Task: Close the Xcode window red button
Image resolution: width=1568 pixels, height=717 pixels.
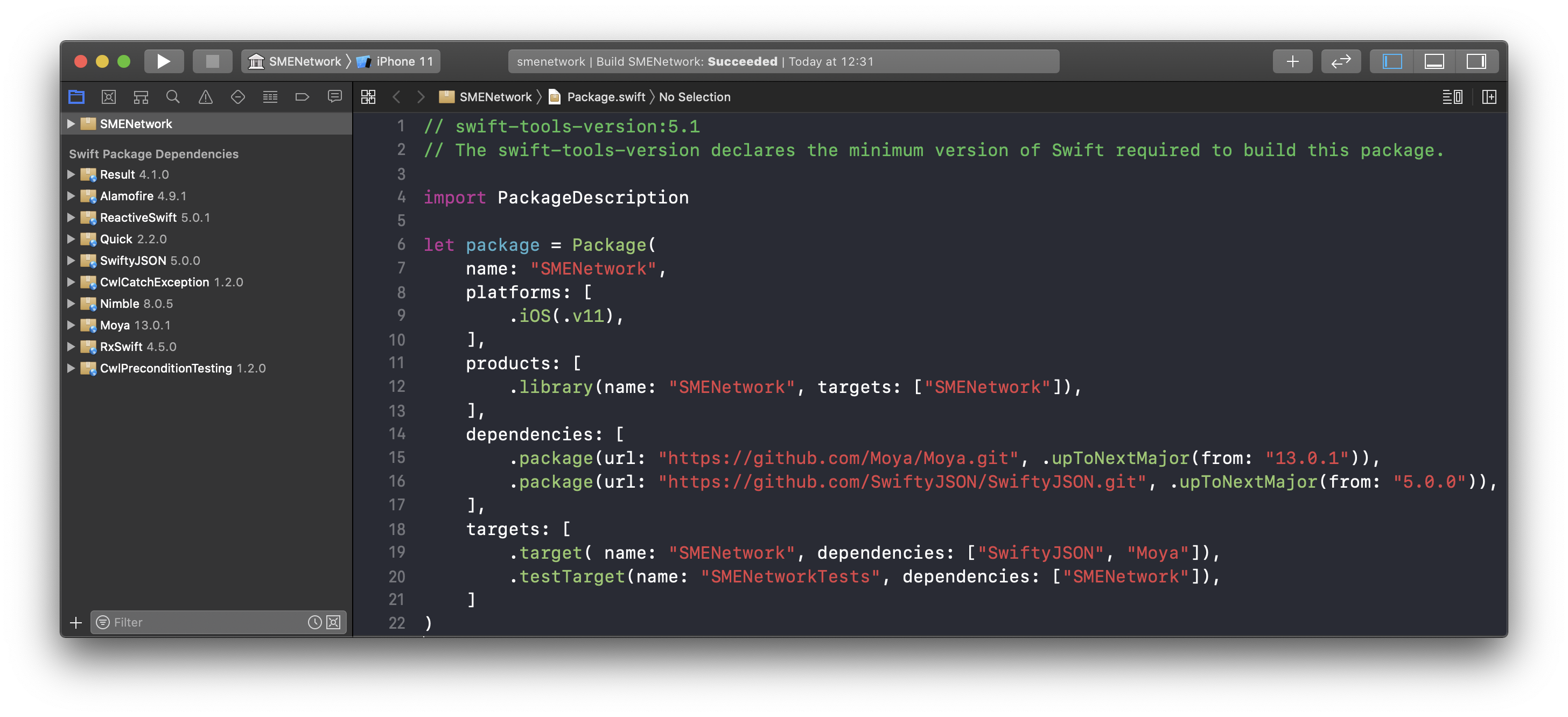Action: click(x=80, y=61)
